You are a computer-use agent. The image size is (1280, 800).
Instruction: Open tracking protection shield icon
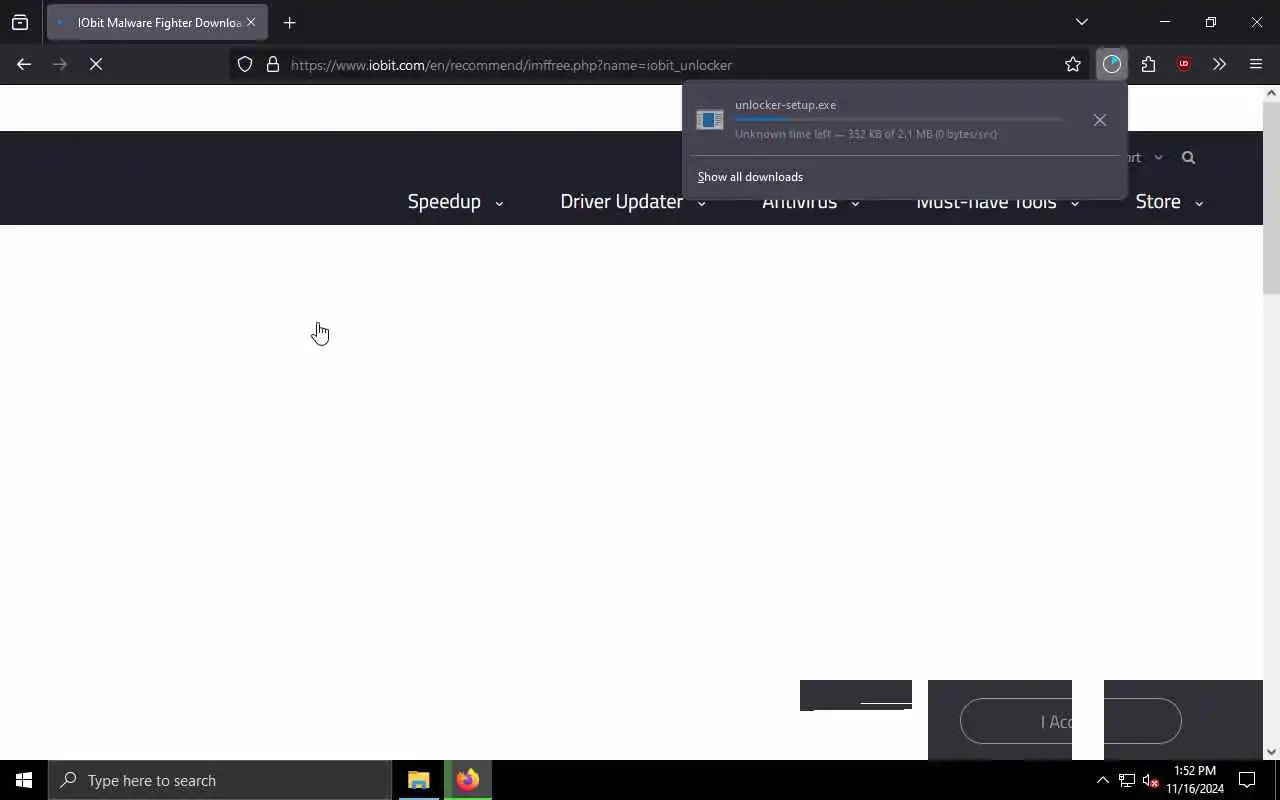[x=245, y=65]
